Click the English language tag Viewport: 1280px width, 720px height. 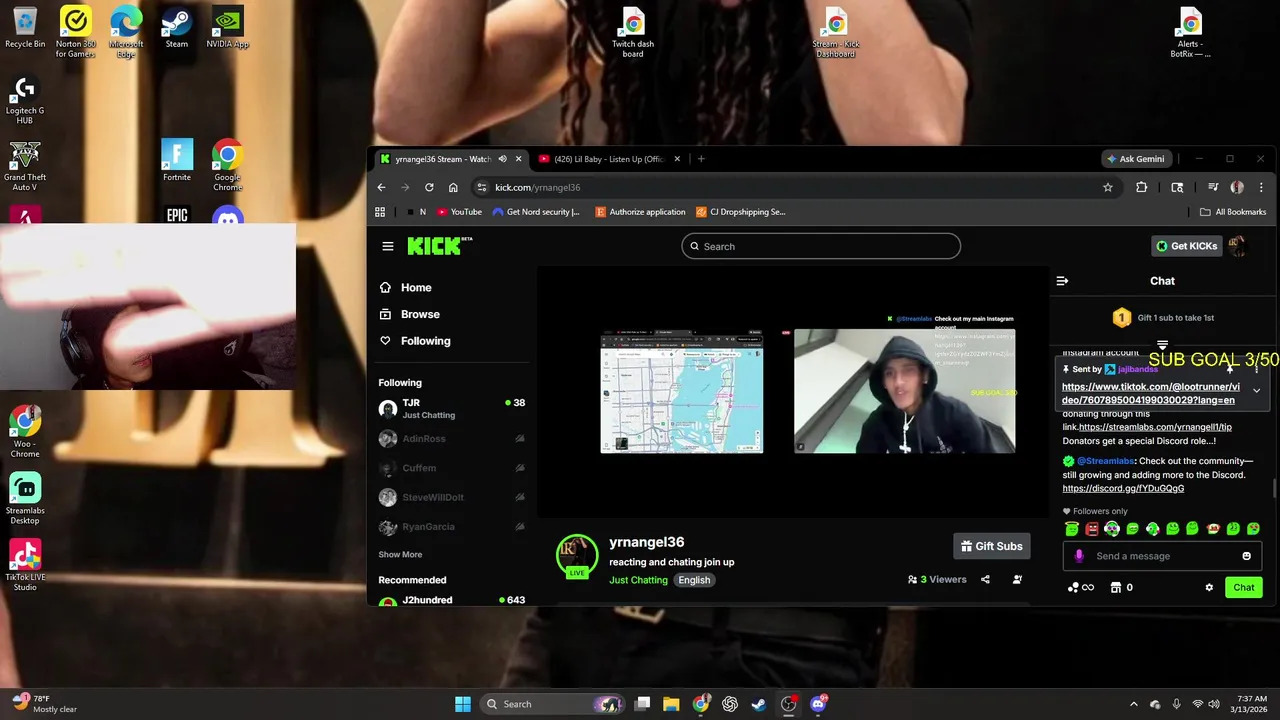click(694, 580)
